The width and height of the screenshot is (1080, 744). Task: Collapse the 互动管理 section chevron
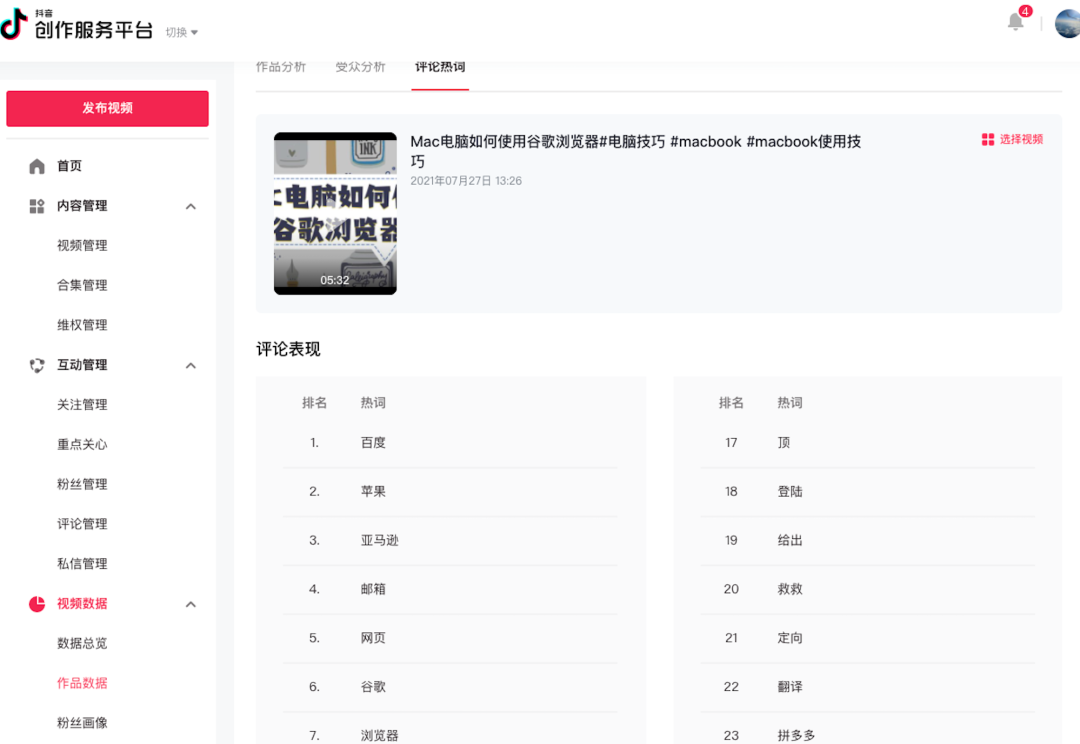[191, 365]
